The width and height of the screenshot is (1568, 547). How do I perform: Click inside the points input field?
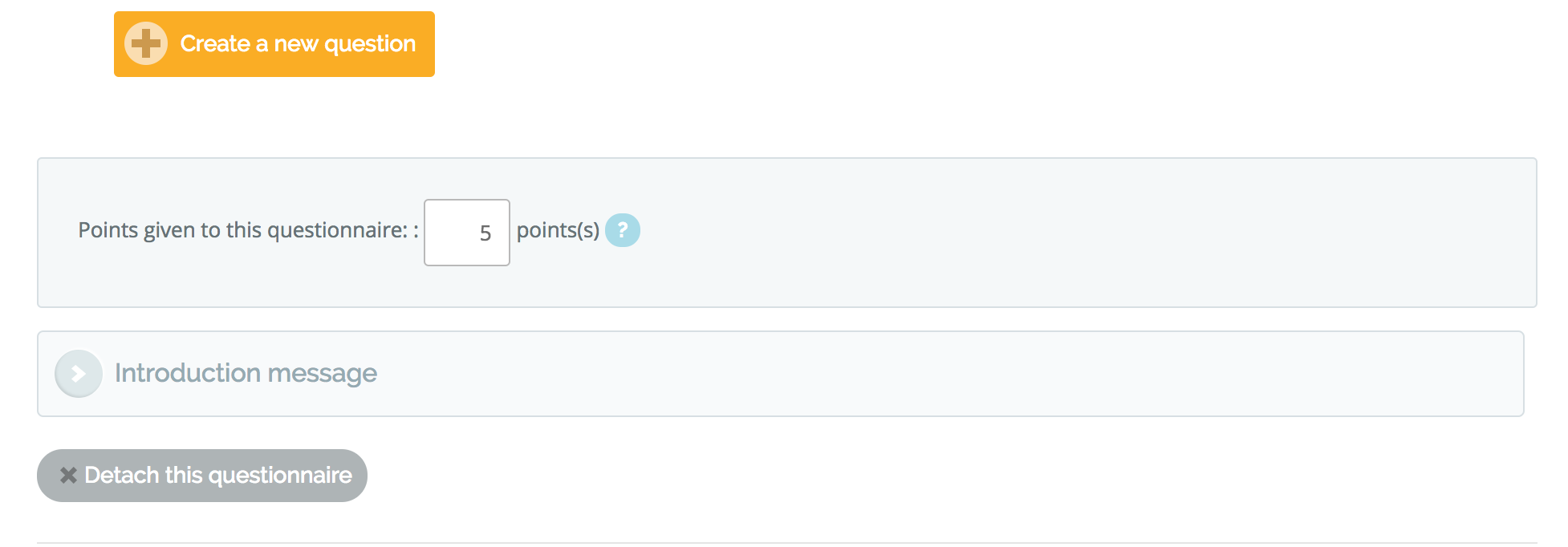466,233
